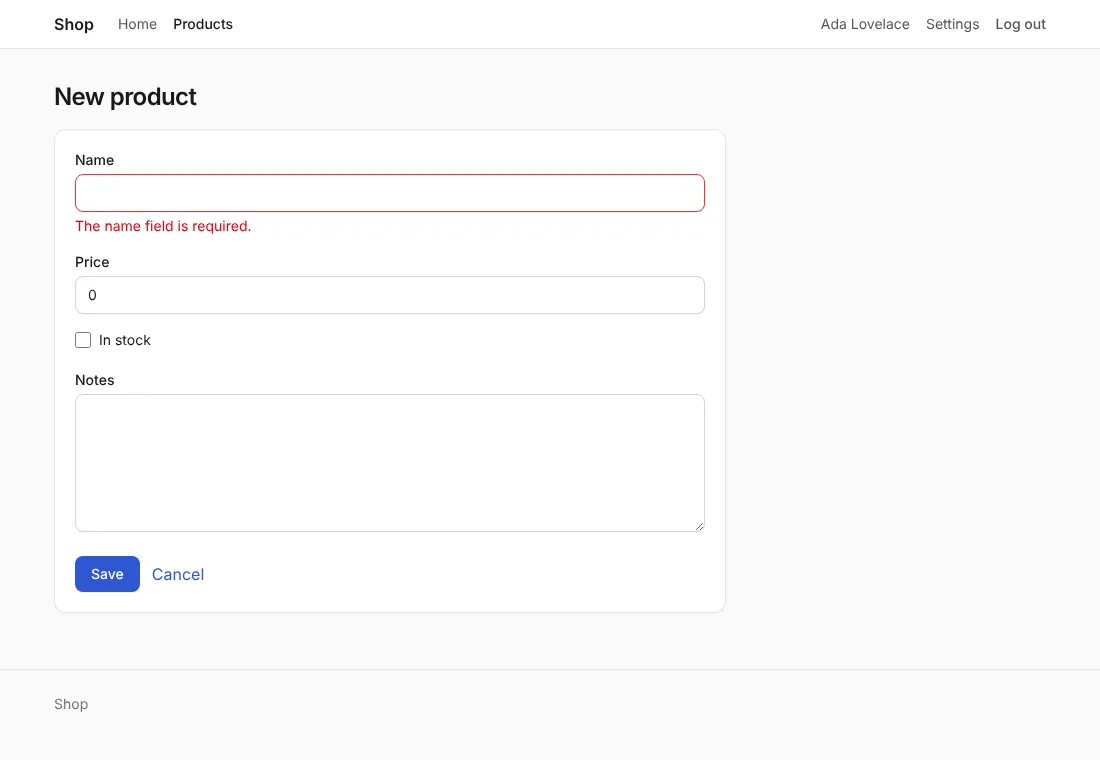Screen dimensions: 1100x760
Task: Focus the Price input field
Action: click(389, 295)
